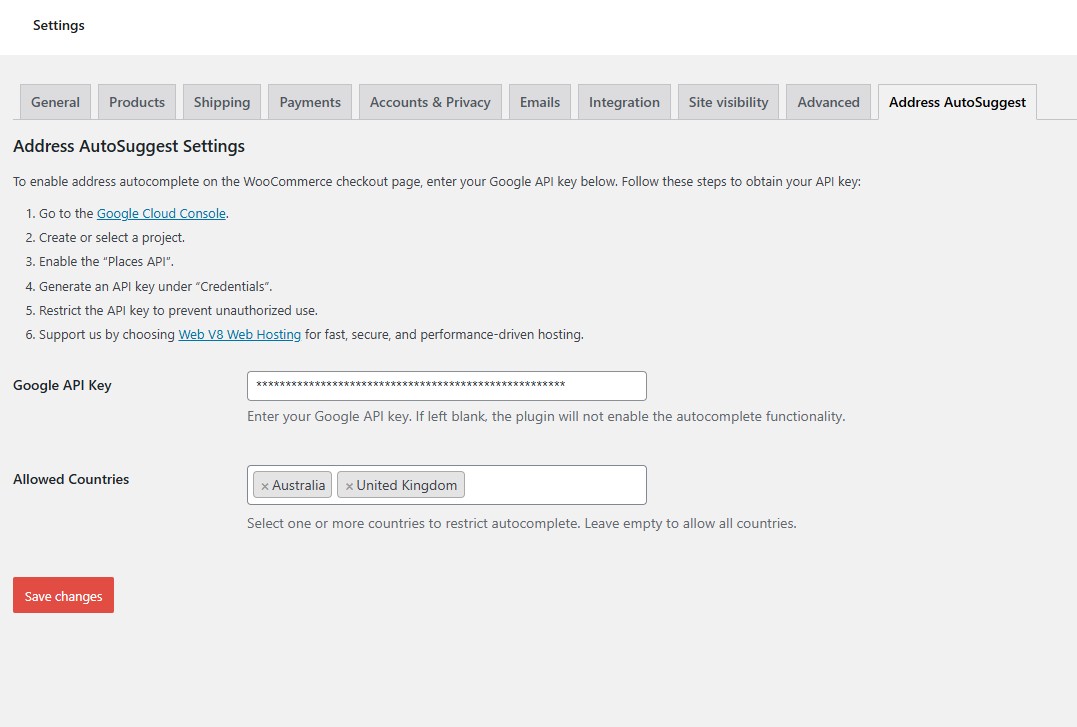1077x727 pixels.
Task: Click the Allowed Countries selection box
Action: [550, 485]
